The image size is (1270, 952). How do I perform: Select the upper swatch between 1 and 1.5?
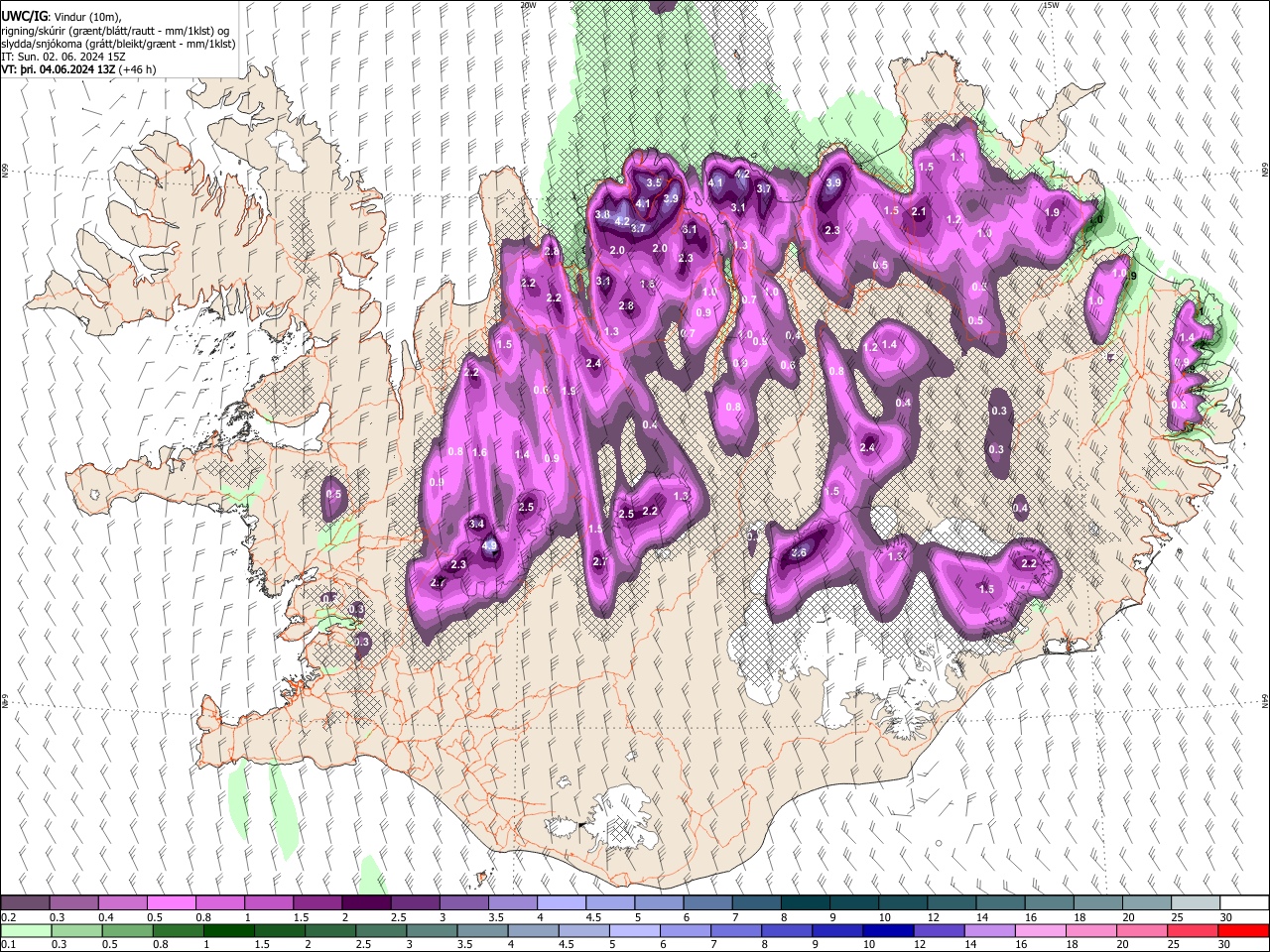point(269,902)
